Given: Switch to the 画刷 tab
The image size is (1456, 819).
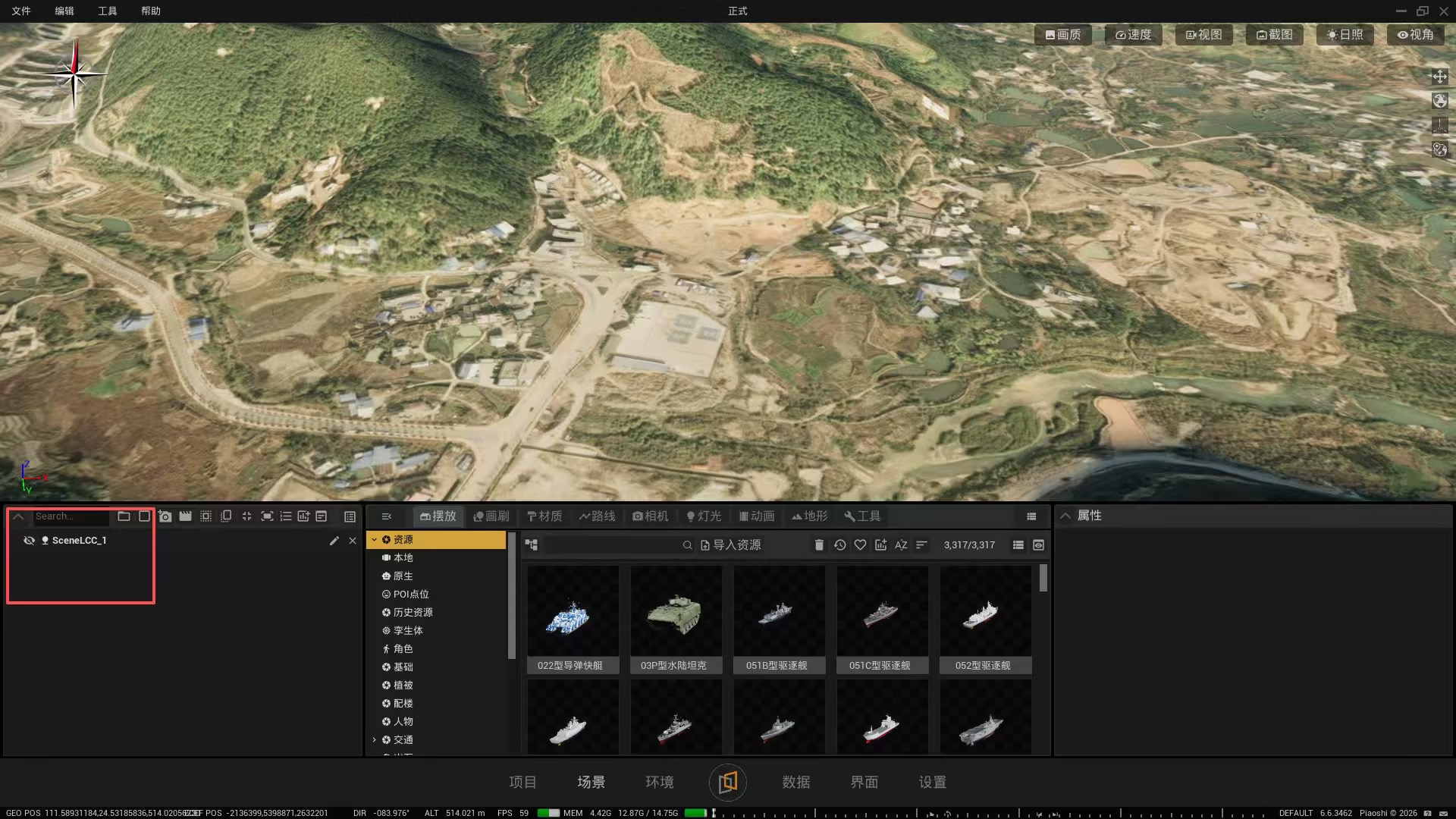Looking at the screenshot, I should tap(491, 516).
